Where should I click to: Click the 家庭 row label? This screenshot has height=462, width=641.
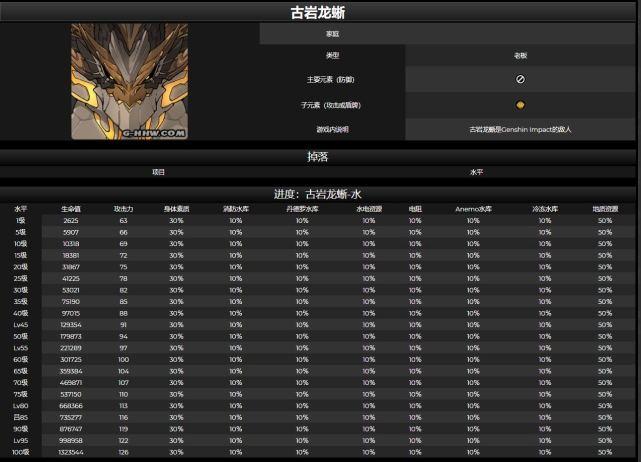(332, 33)
